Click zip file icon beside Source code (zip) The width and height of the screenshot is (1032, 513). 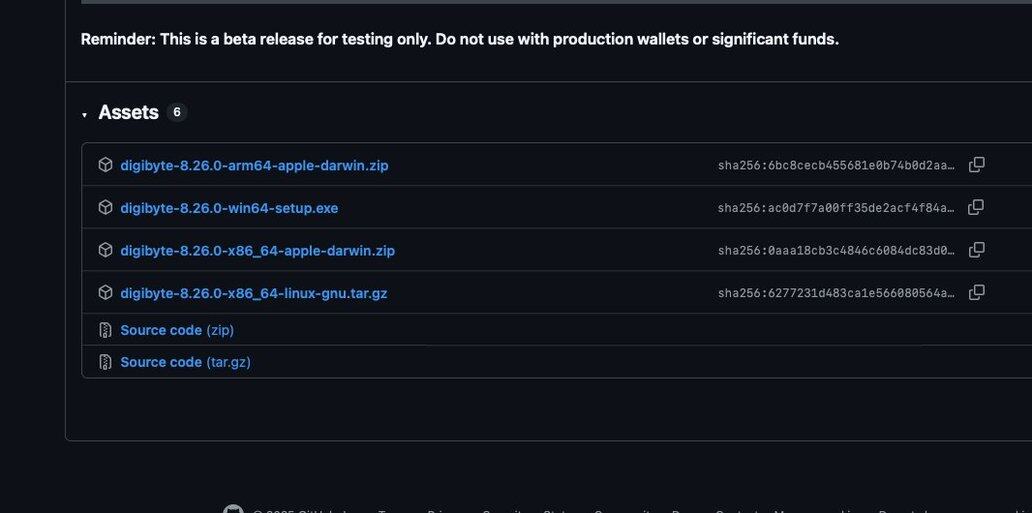tap(105, 330)
